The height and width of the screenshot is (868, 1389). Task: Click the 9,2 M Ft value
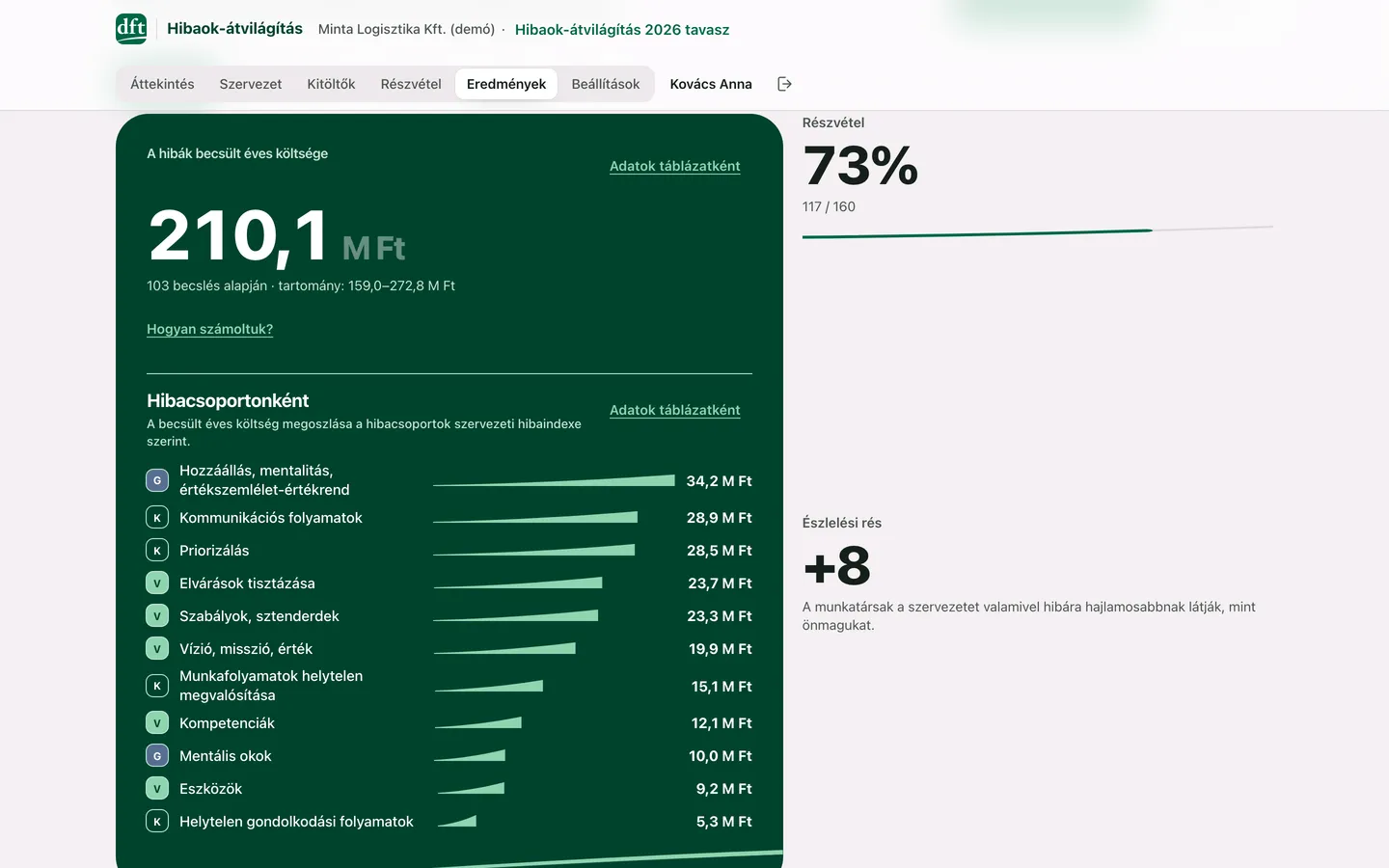[x=724, y=789]
